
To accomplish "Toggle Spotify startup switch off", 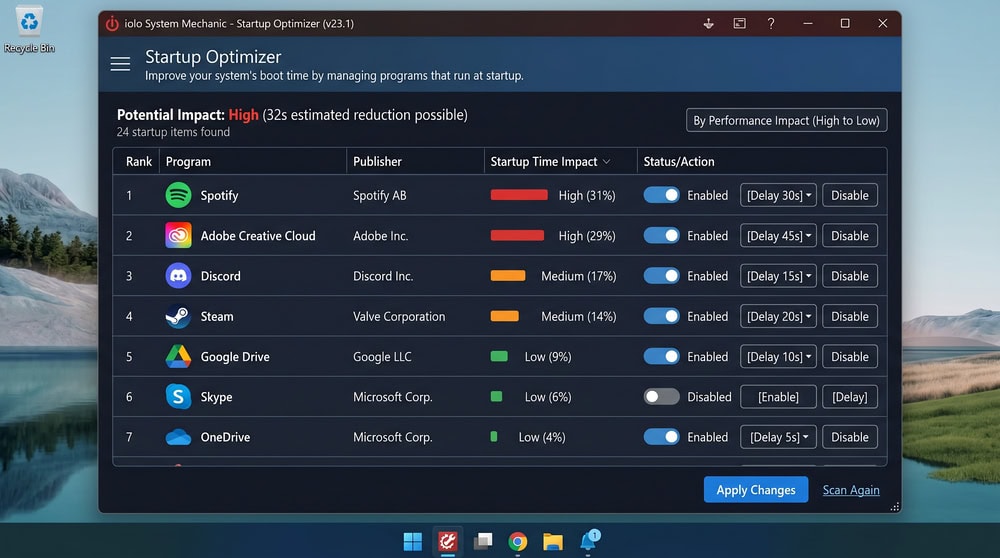I will coord(661,195).
